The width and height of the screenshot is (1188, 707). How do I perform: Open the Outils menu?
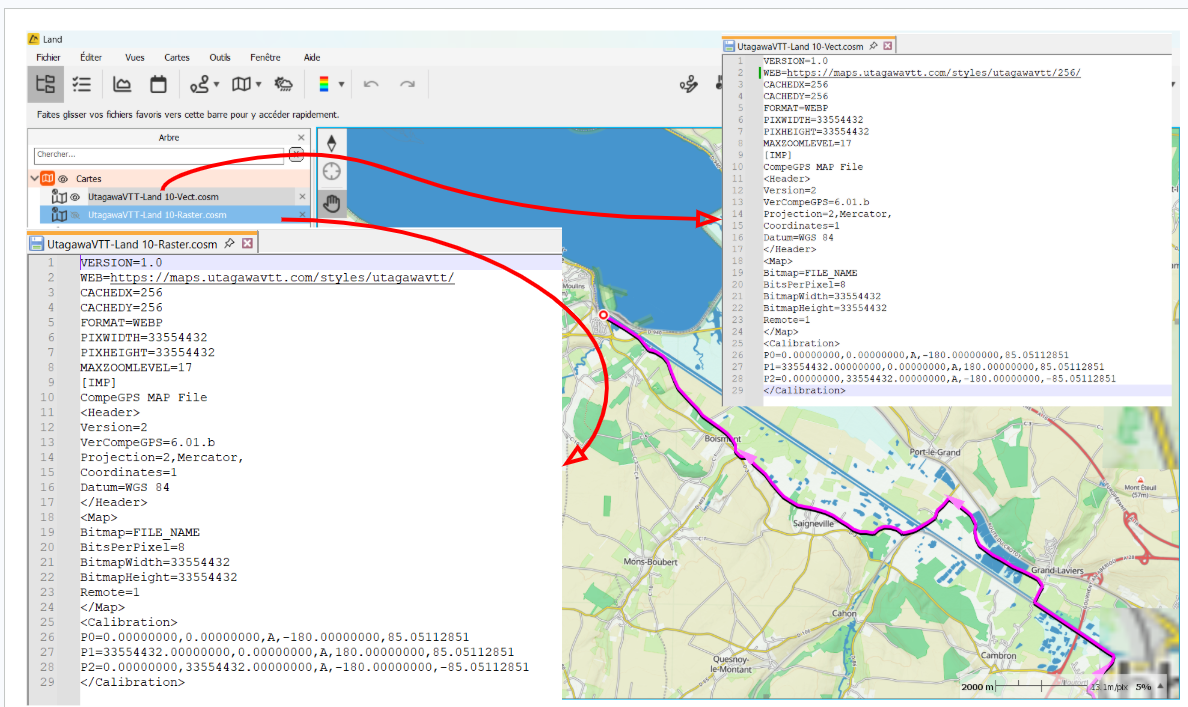pyautogui.click(x=220, y=58)
